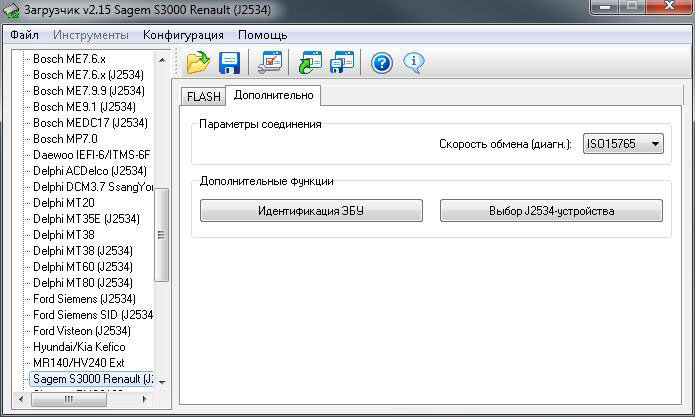Click the save floppy disk icon
Image resolution: width=695 pixels, height=417 pixels.
pos(230,63)
